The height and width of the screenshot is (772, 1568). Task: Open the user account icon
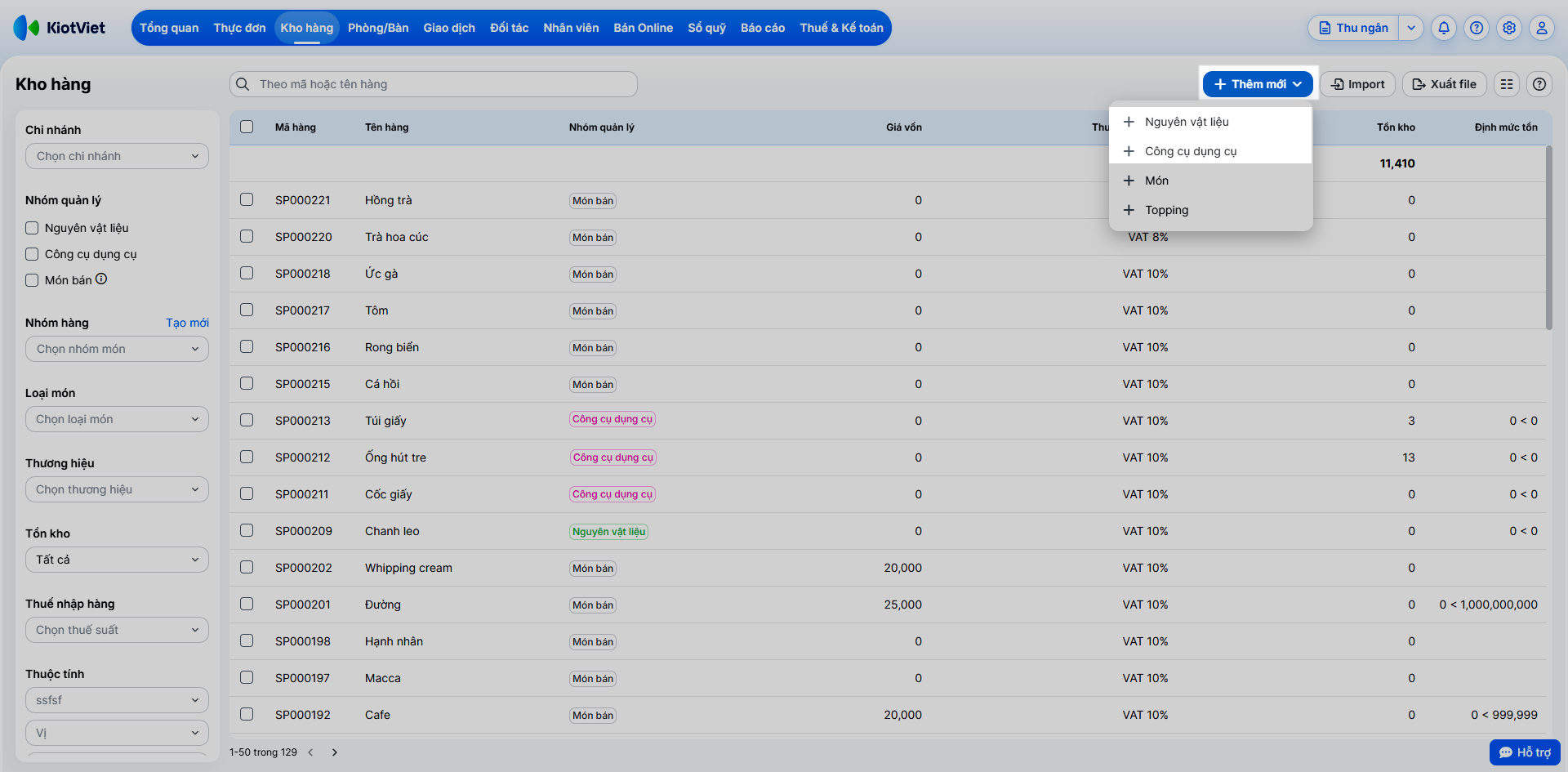pyautogui.click(x=1542, y=28)
